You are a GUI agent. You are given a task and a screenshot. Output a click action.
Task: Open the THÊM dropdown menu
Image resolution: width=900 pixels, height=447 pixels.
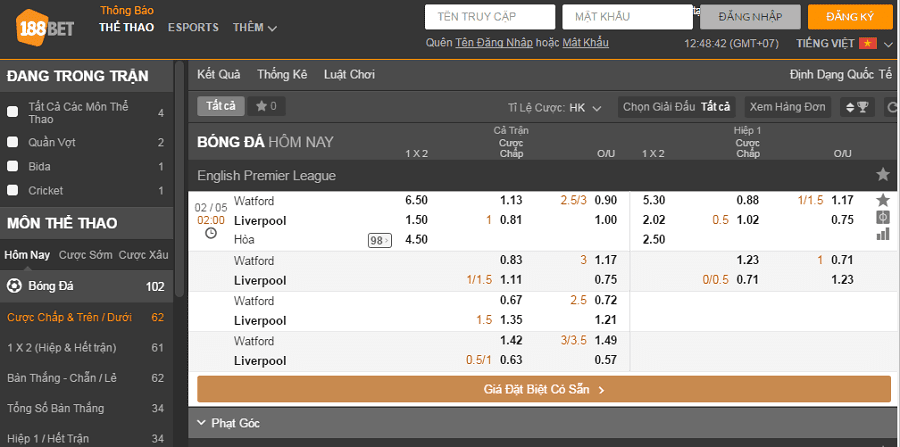(x=255, y=28)
